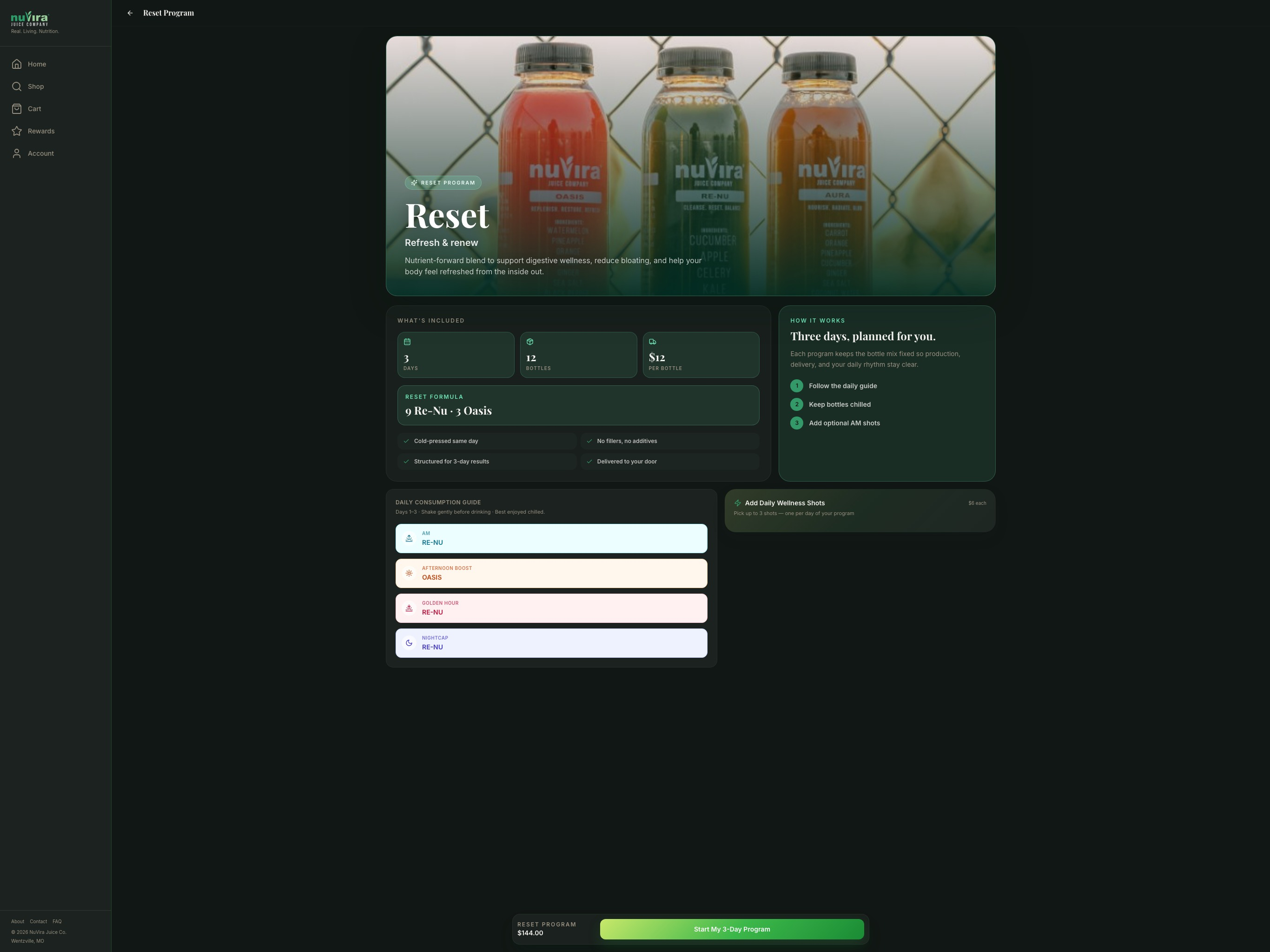Image resolution: width=1270 pixels, height=952 pixels.
Task: Click Three days, planned for you heading
Action: tap(862, 336)
